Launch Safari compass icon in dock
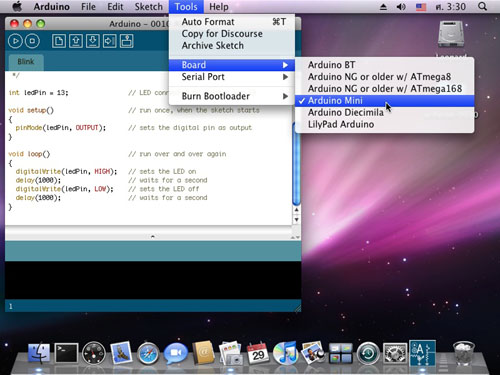500x375 pixels. [148, 353]
